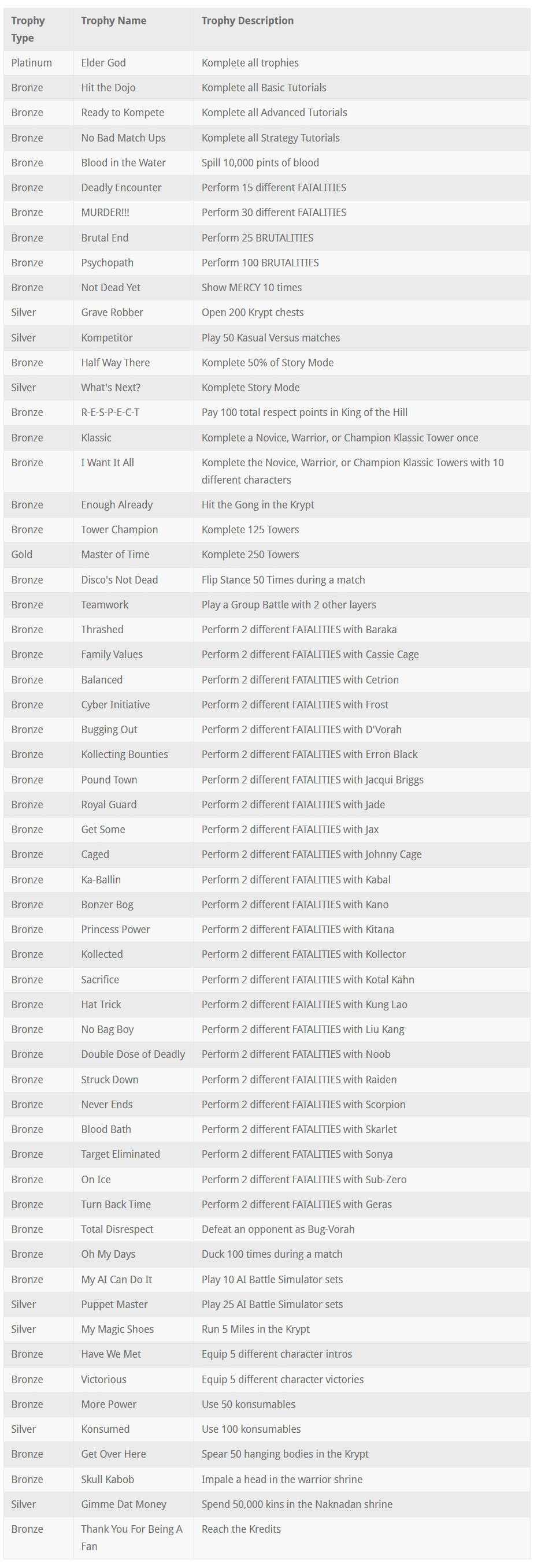The width and height of the screenshot is (541, 1568).
Task: Select the Platinum trophy type cell
Action: 32,63
